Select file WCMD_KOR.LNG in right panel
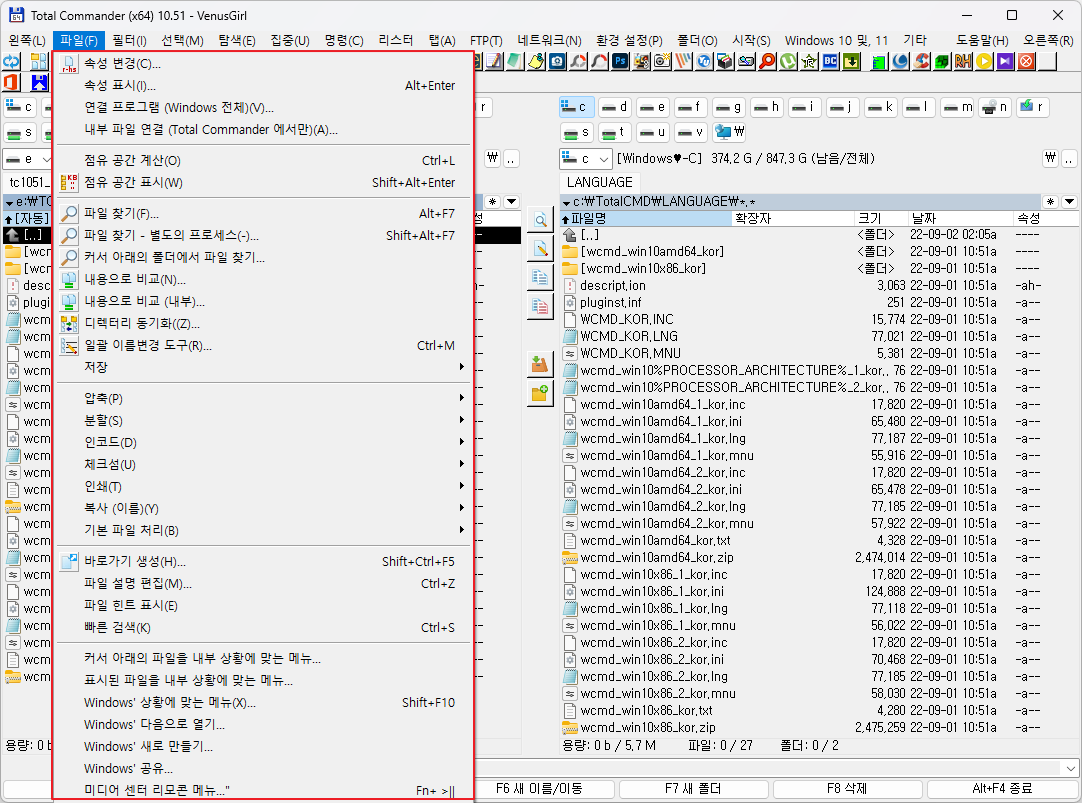Viewport: 1082px width, 803px height. [818, 336]
